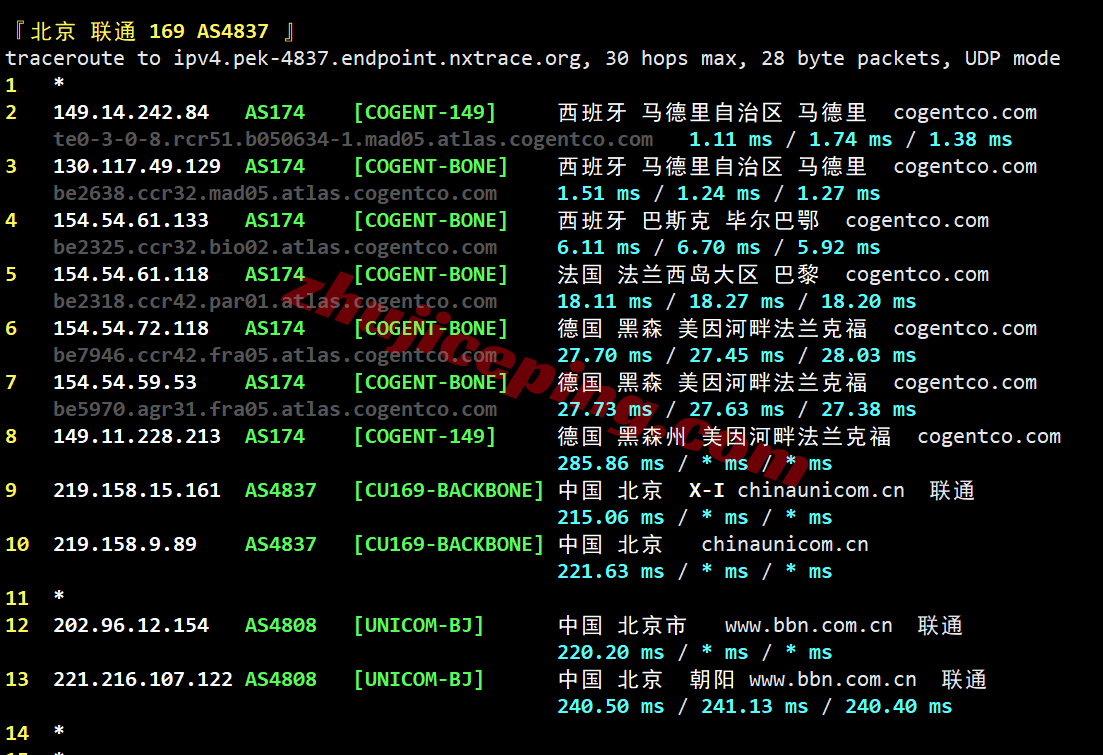Click [COGENT-BONE] tag on hop 3

coord(431,167)
